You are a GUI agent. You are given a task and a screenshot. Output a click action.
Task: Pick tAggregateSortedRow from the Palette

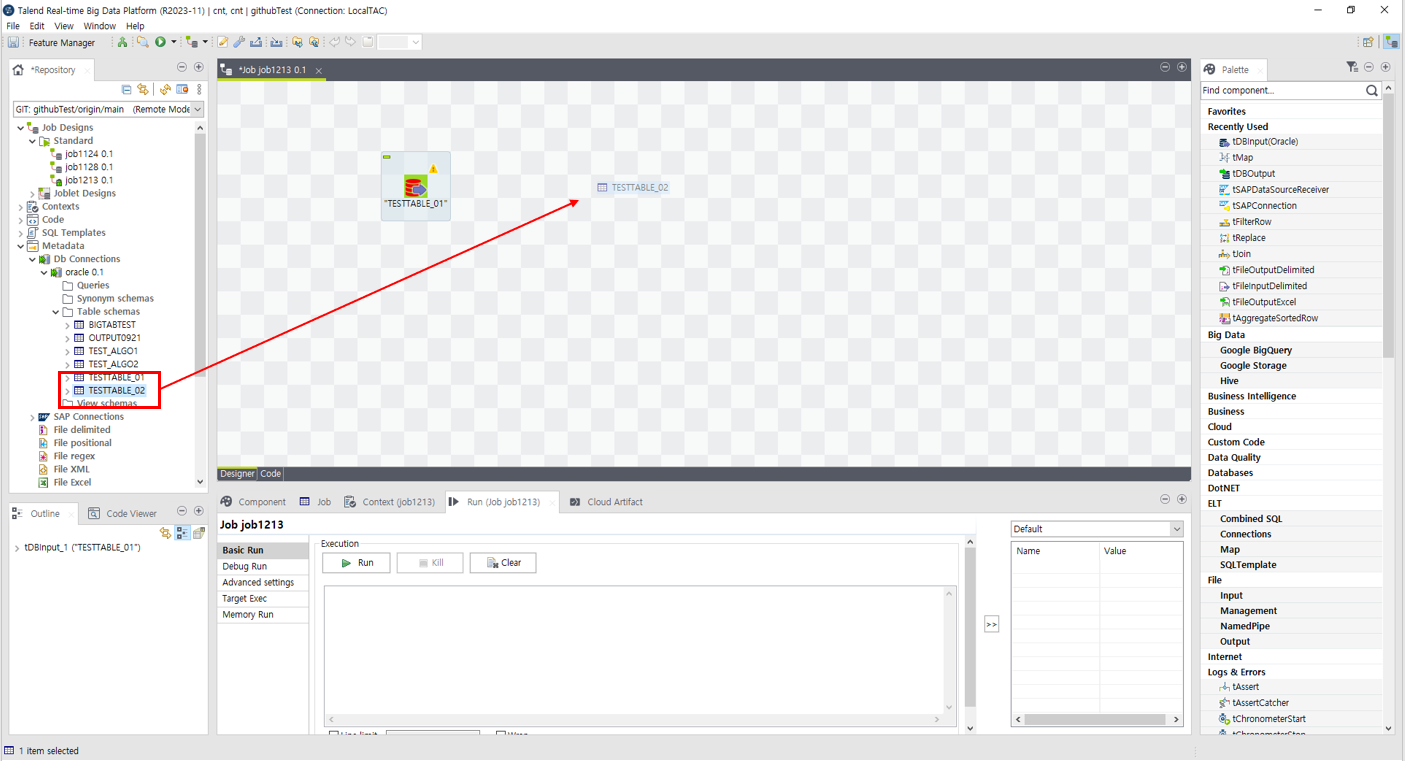click(x=1274, y=318)
